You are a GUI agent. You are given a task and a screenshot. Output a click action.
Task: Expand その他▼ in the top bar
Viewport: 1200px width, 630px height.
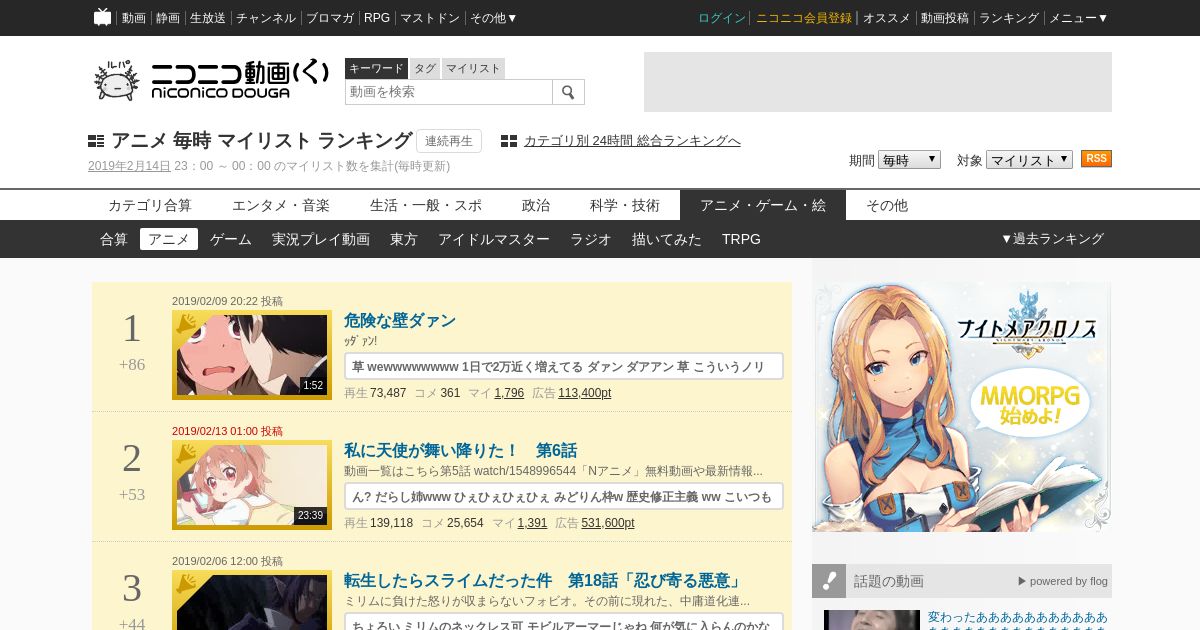pyautogui.click(x=494, y=18)
